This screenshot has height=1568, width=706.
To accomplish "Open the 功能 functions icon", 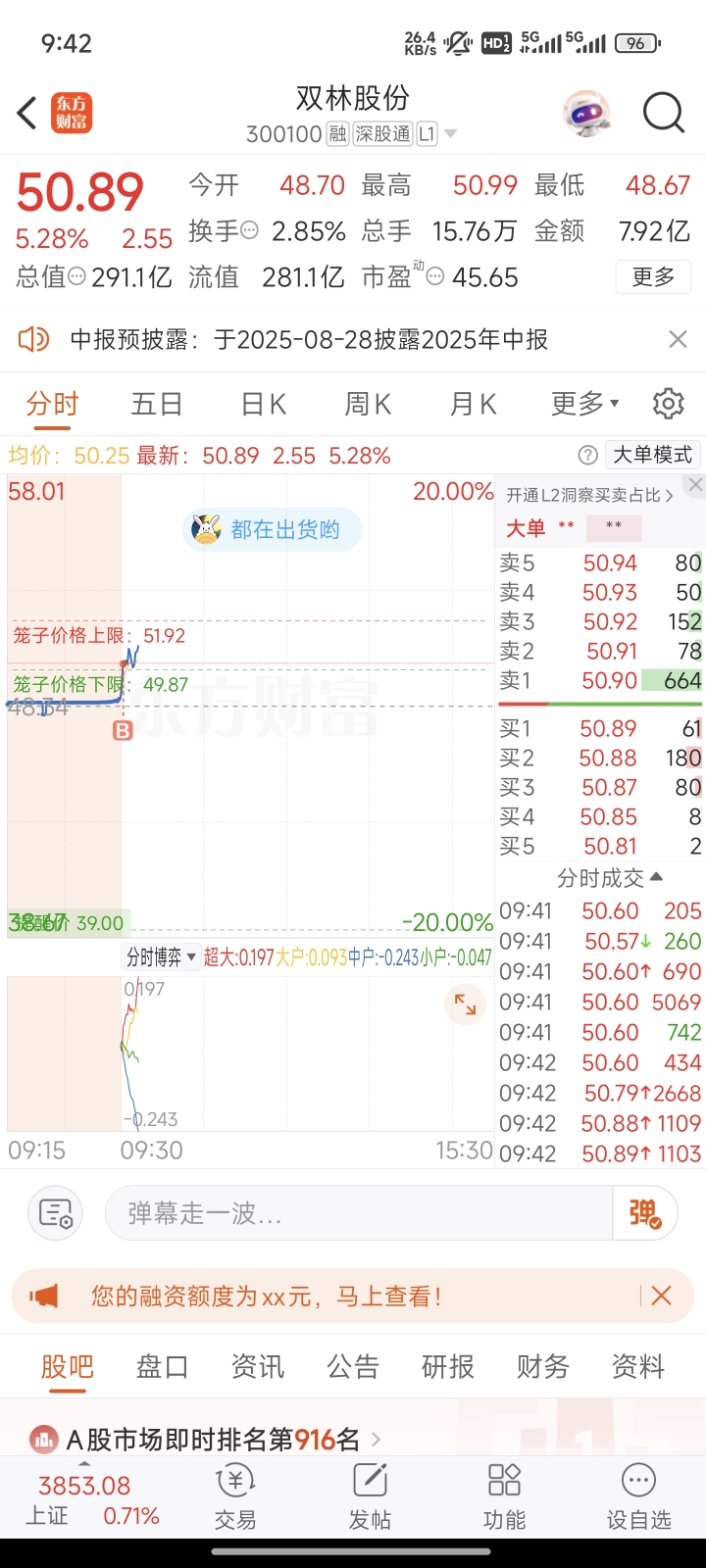I will pyautogui.click(x=504, y=1496).
